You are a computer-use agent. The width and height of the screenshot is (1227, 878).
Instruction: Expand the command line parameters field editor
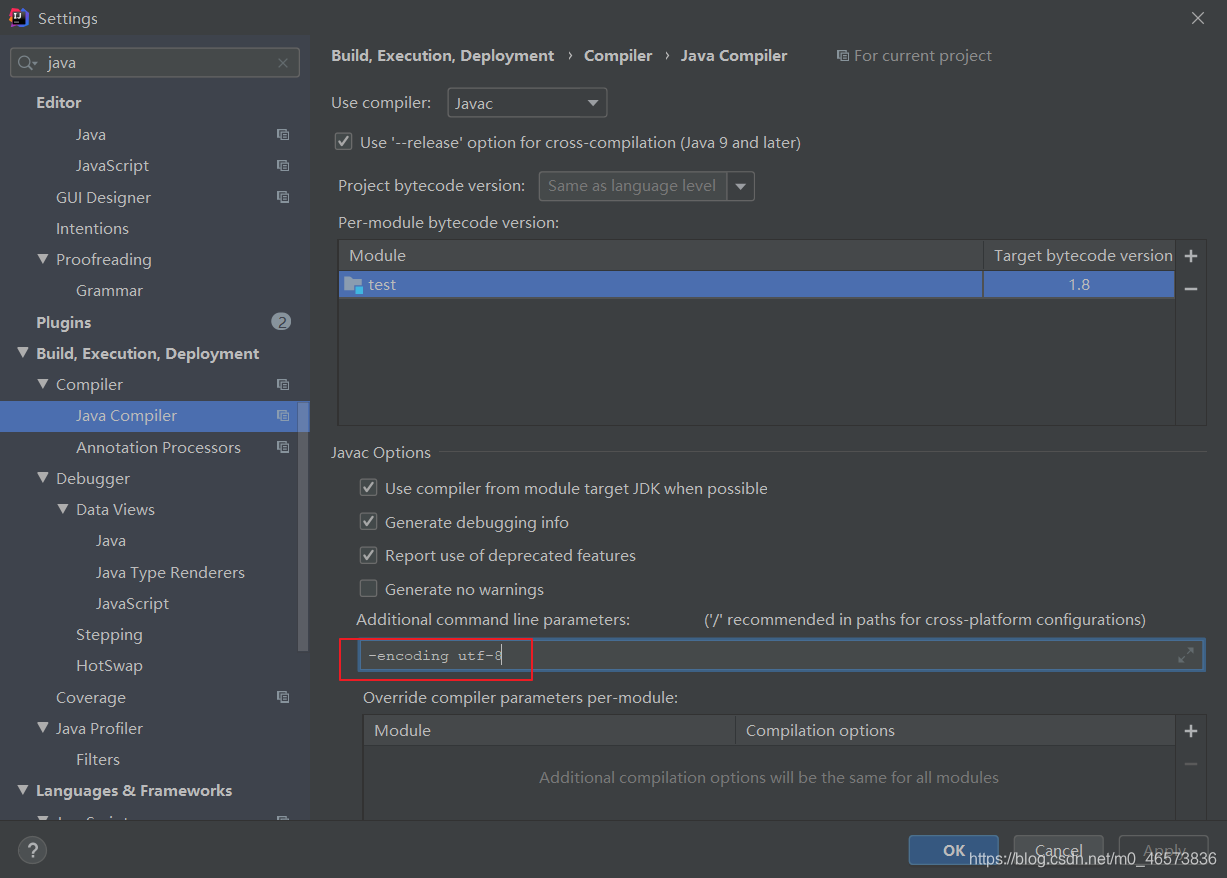(x=1186, y=655)
